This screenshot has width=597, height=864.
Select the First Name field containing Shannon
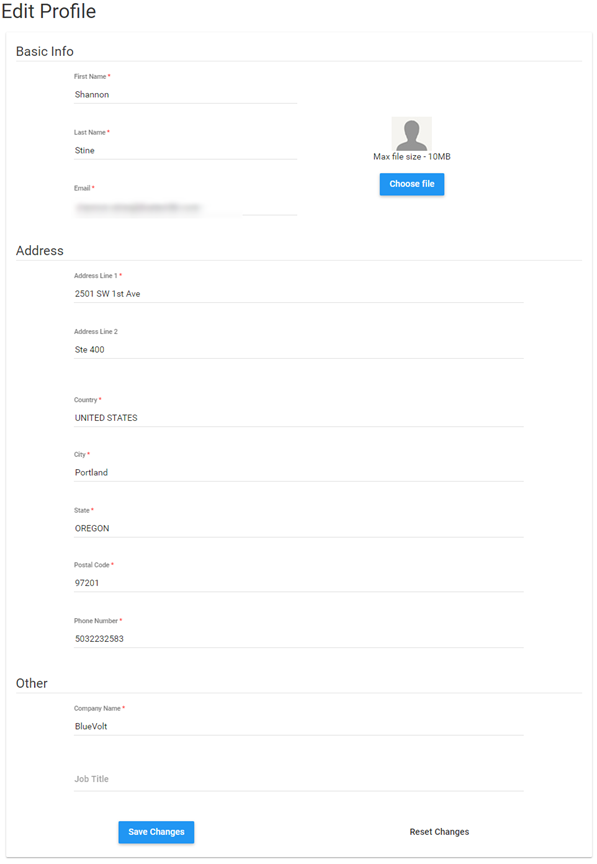[185, 95]
